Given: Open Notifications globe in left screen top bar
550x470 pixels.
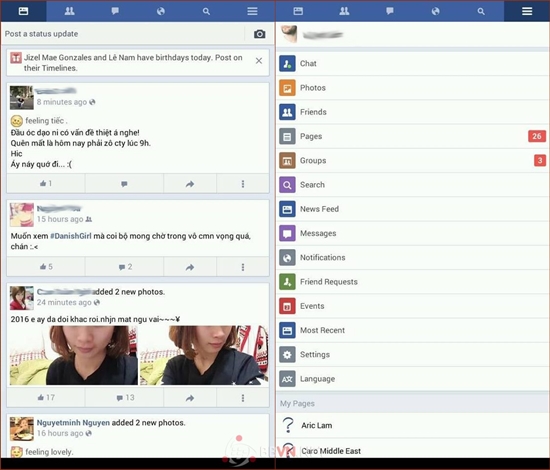Looking at the screenshot, I should click(161, 11).
